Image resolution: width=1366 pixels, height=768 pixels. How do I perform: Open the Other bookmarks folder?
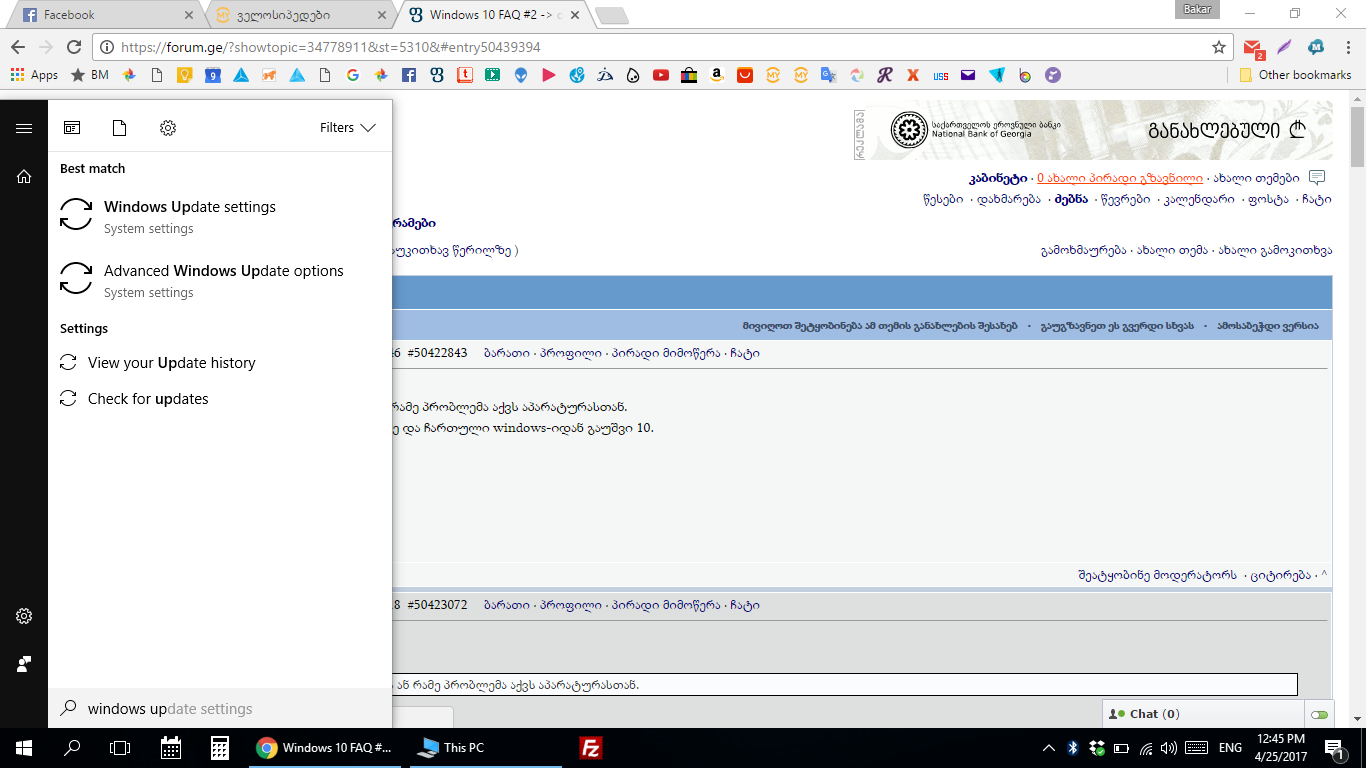click(1295, 75)
